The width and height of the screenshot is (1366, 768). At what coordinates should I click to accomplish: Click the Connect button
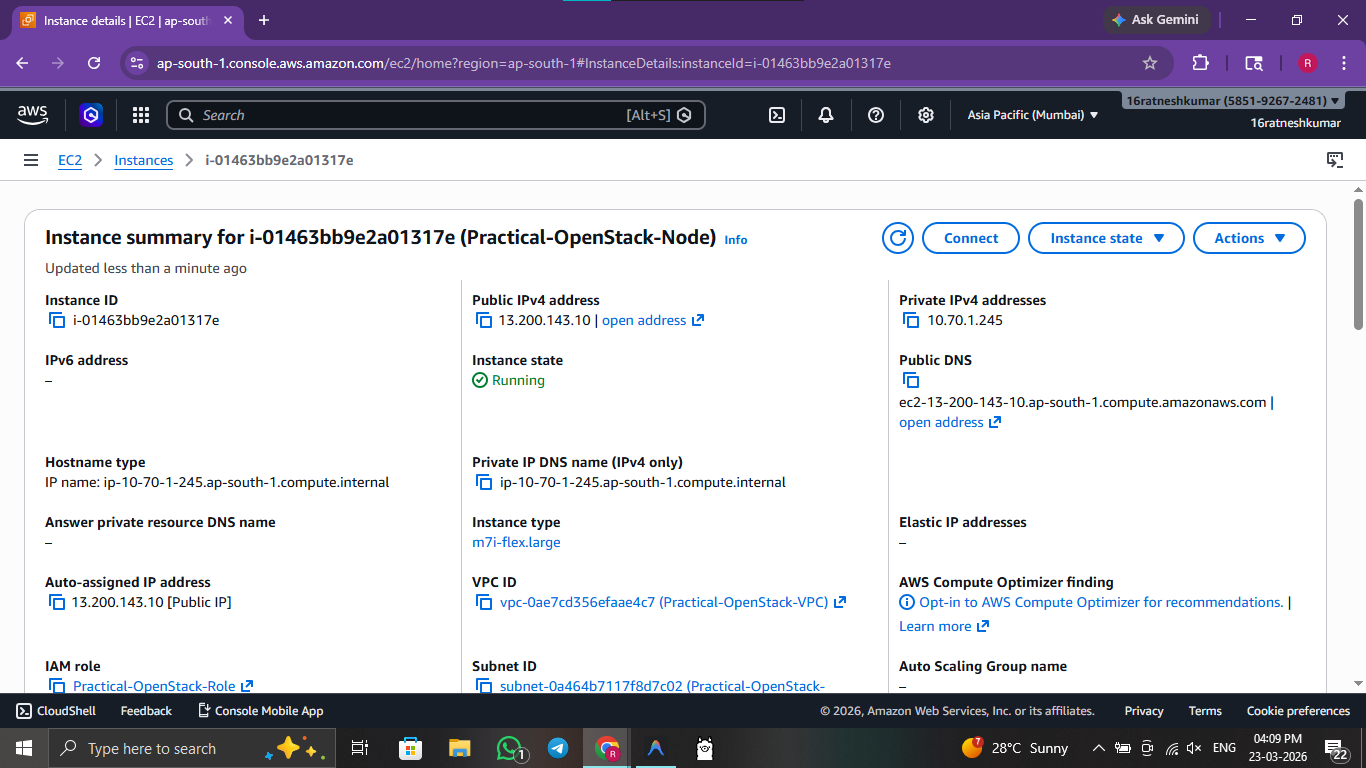point(971,238)
